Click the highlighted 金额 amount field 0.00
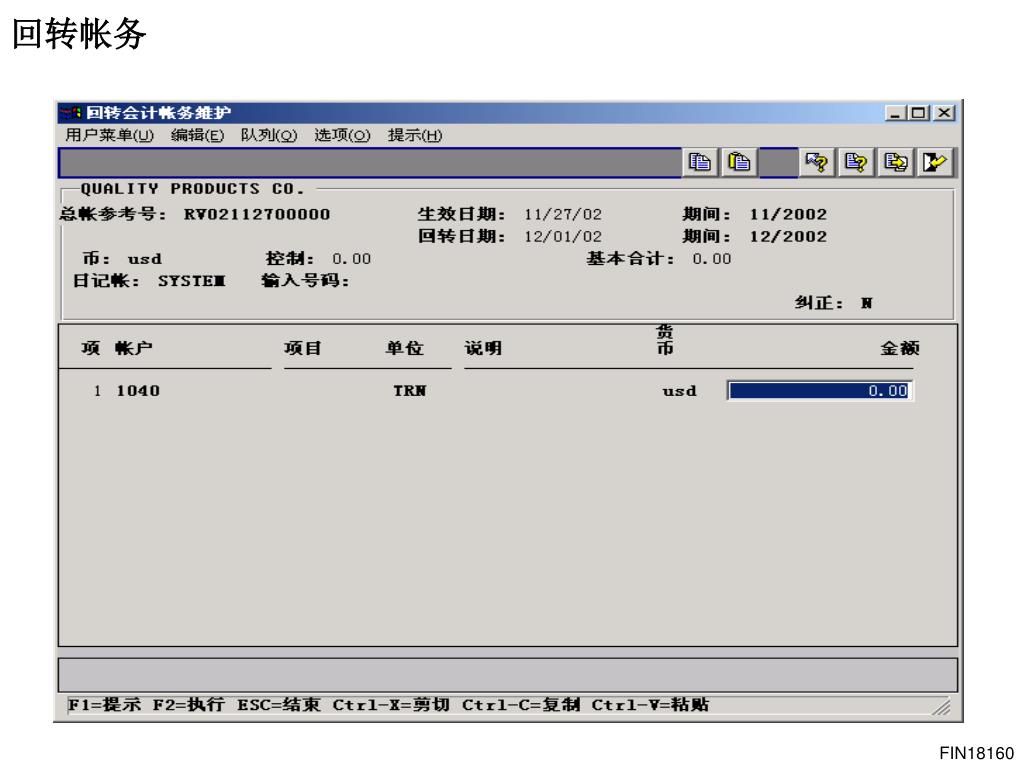1024x768 pixels. (820, 391)
